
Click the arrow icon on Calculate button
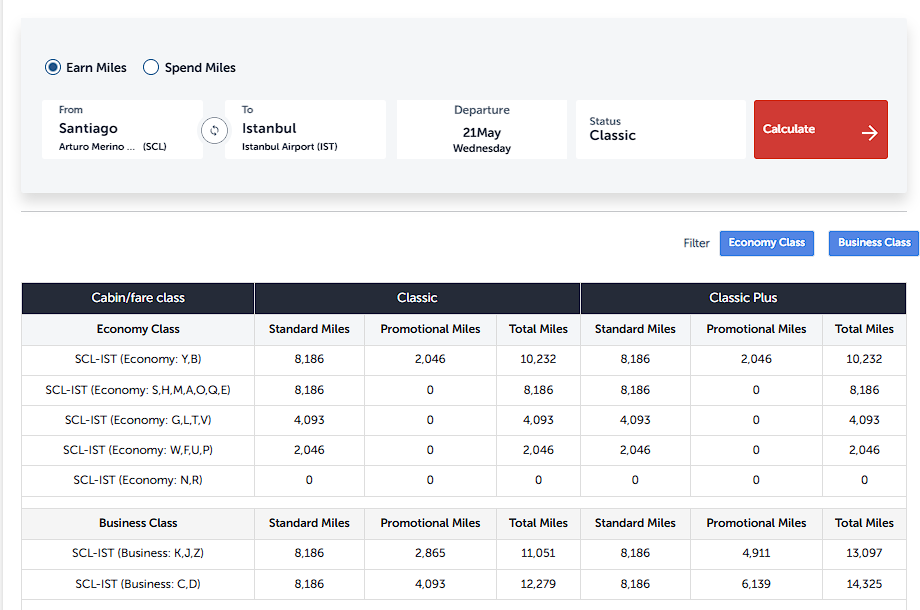tap(869, 132)
